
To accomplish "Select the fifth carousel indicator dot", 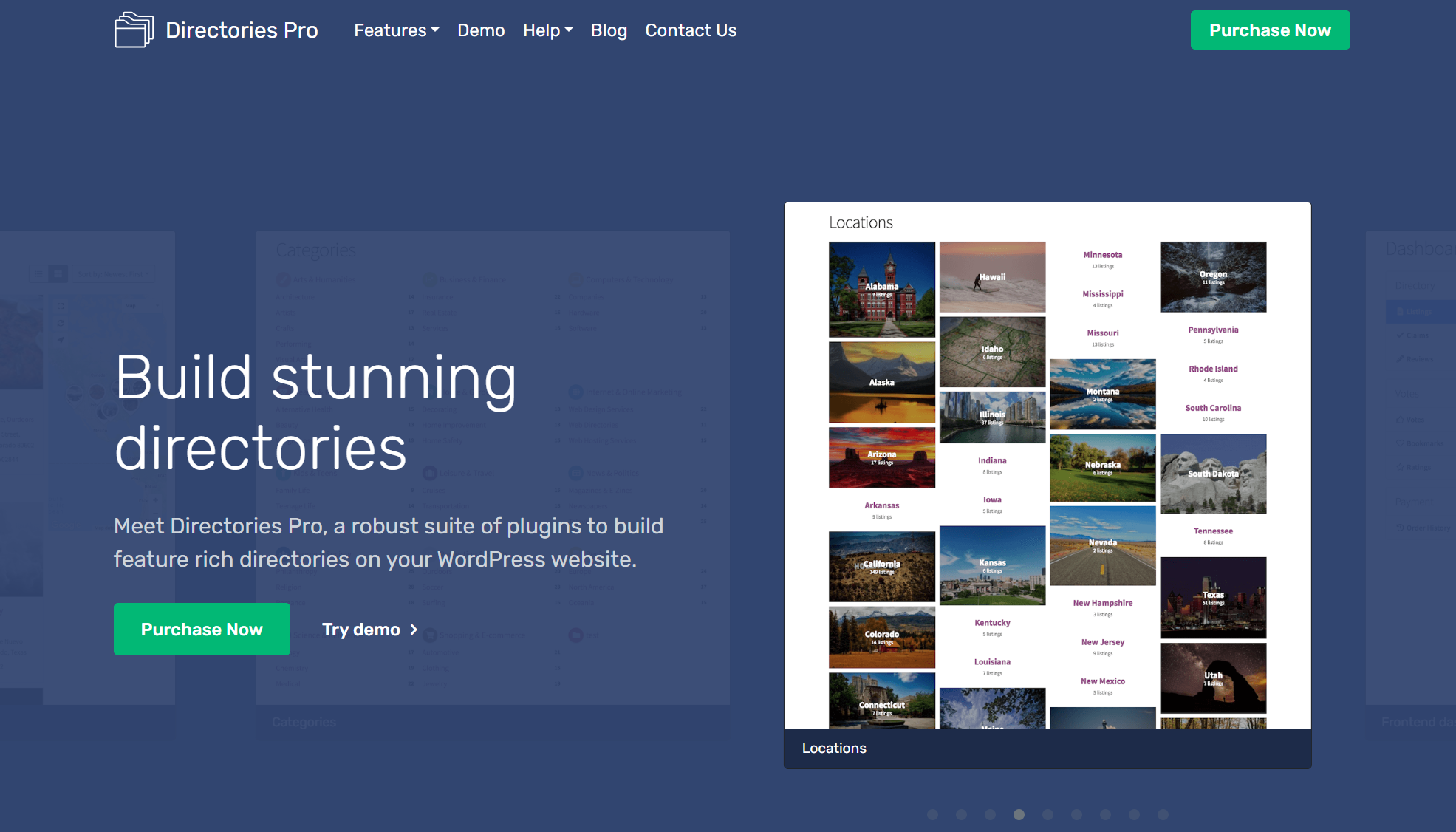I will pos(1048,814).
